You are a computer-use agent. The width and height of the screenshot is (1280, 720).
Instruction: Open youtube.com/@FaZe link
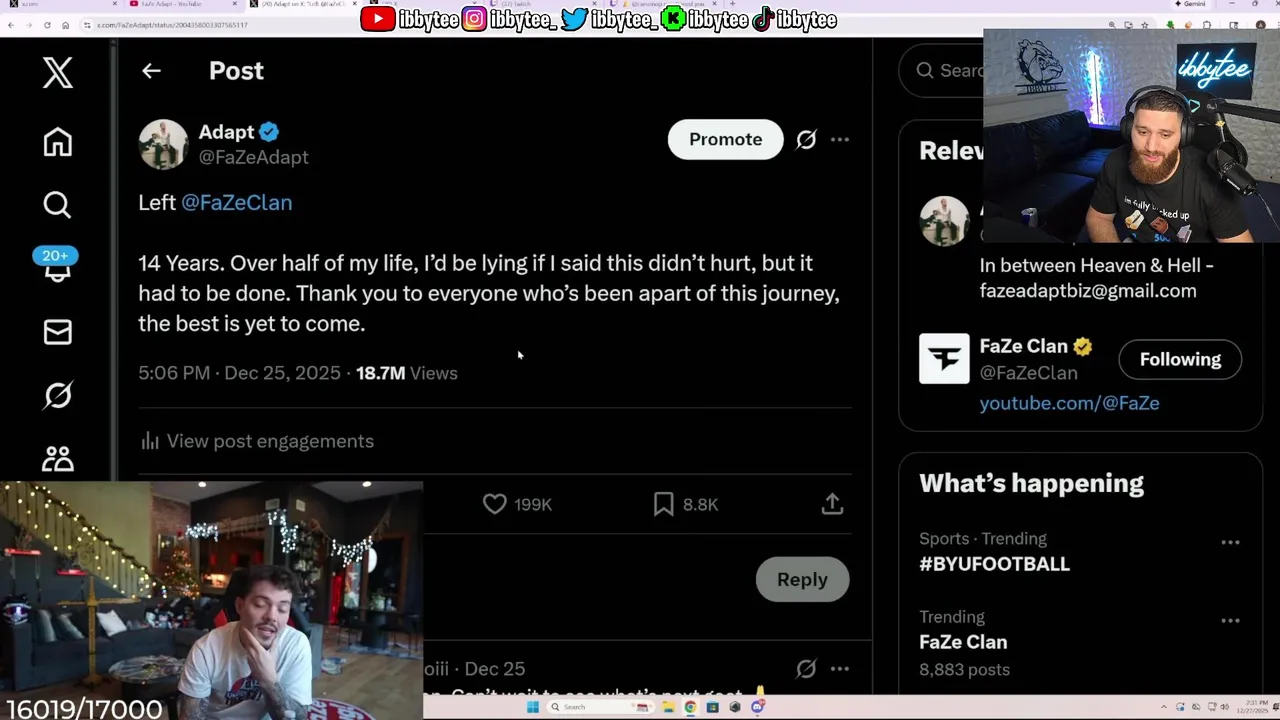click(x=1069, y=403)
